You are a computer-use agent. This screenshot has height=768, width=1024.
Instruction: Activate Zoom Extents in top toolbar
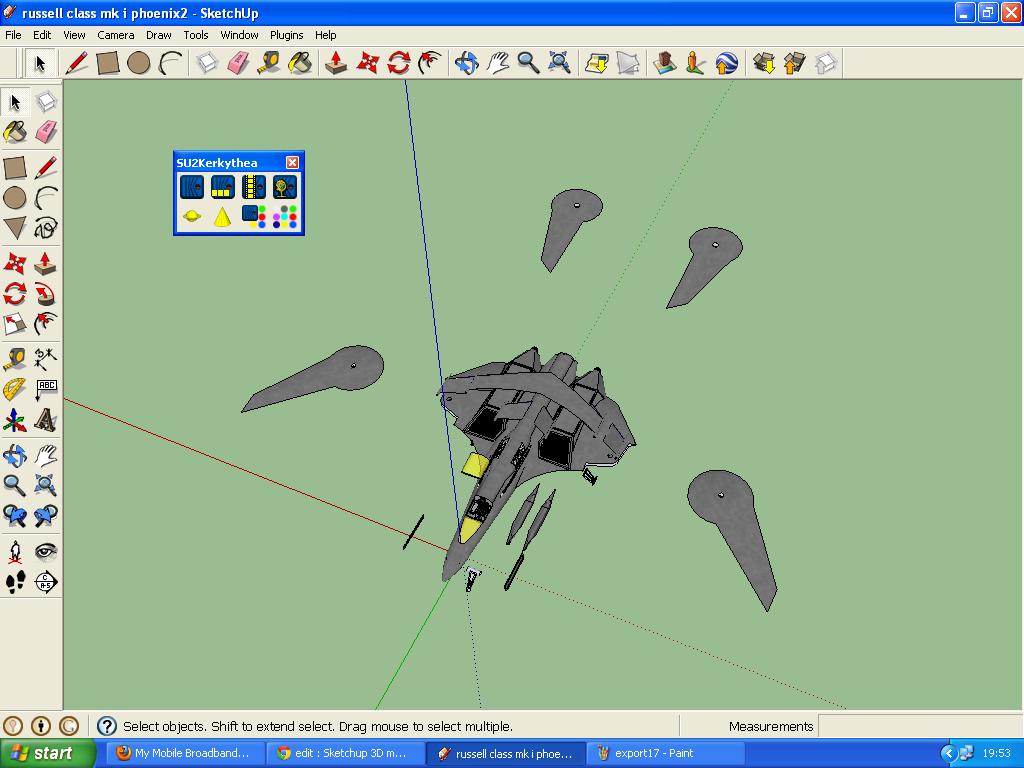(x=560, y=63)
